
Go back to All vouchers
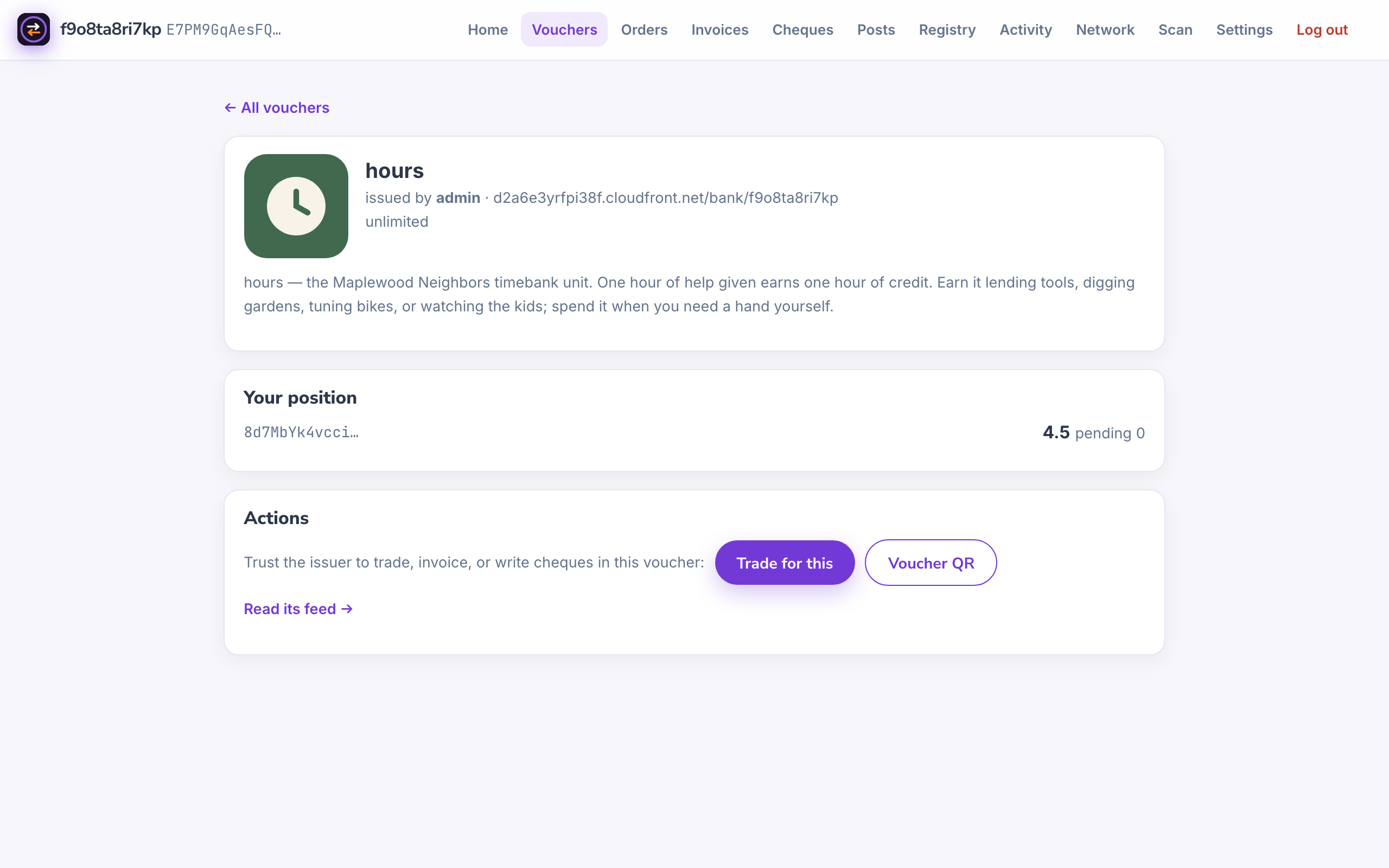[277, 107]
